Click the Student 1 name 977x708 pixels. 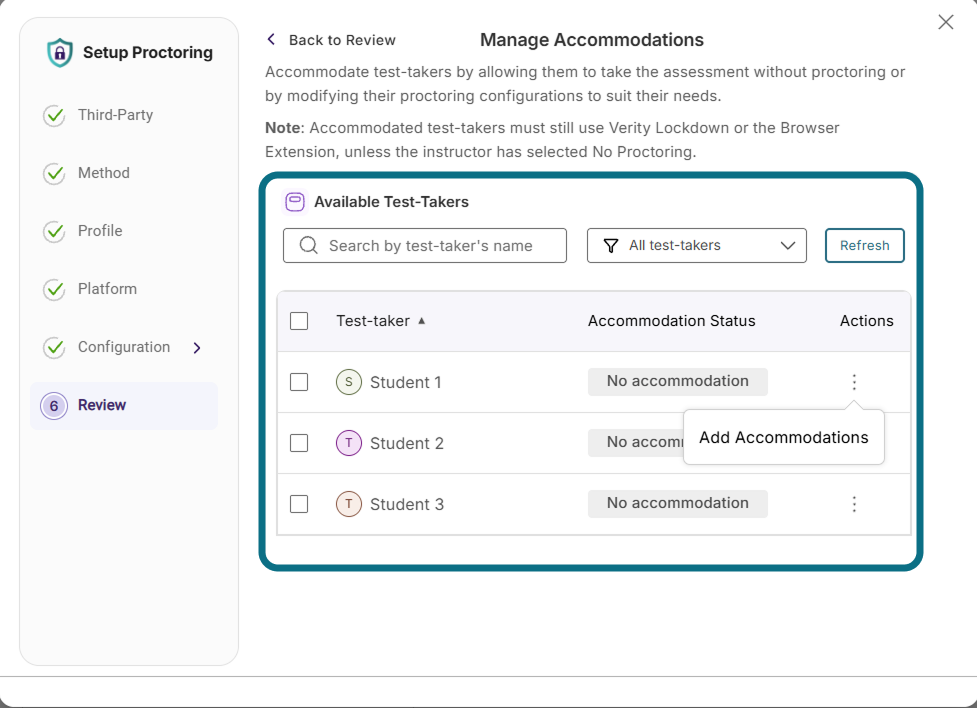pos(406,382)
